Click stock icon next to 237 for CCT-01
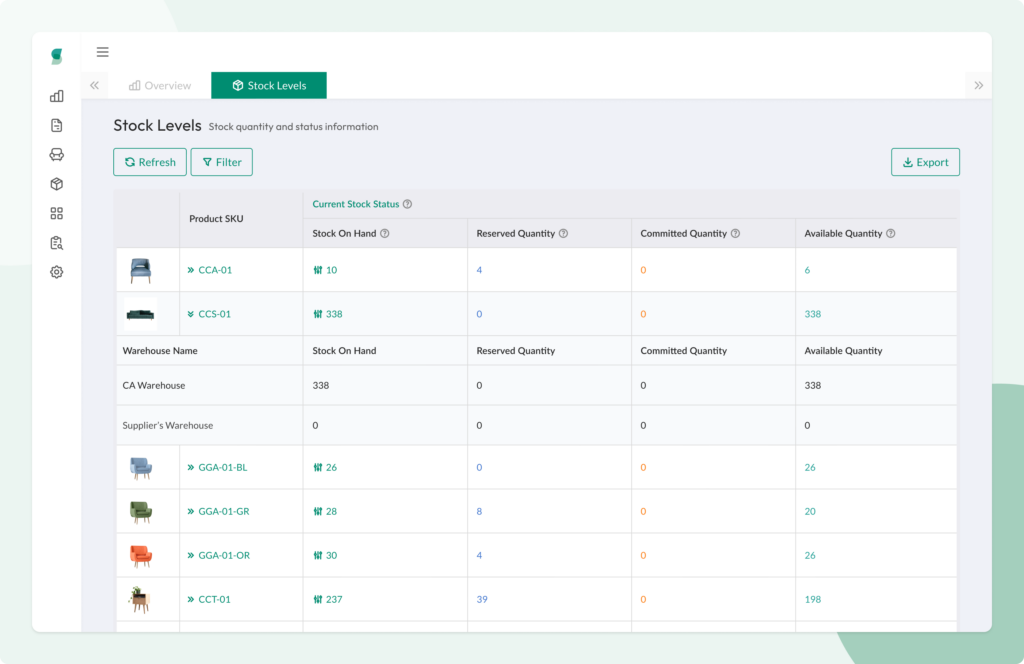The image size is (1024, 664). tap(318, 599)
